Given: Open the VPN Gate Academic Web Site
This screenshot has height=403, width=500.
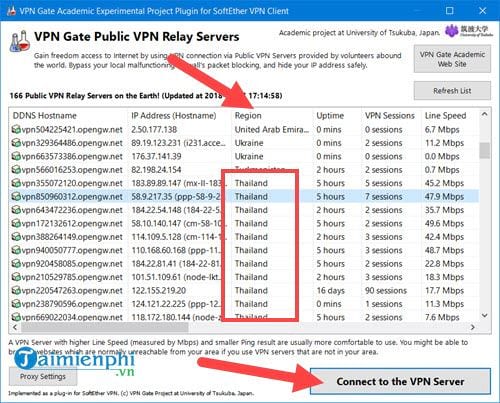Looking at the screenshot, I should 452,59.
